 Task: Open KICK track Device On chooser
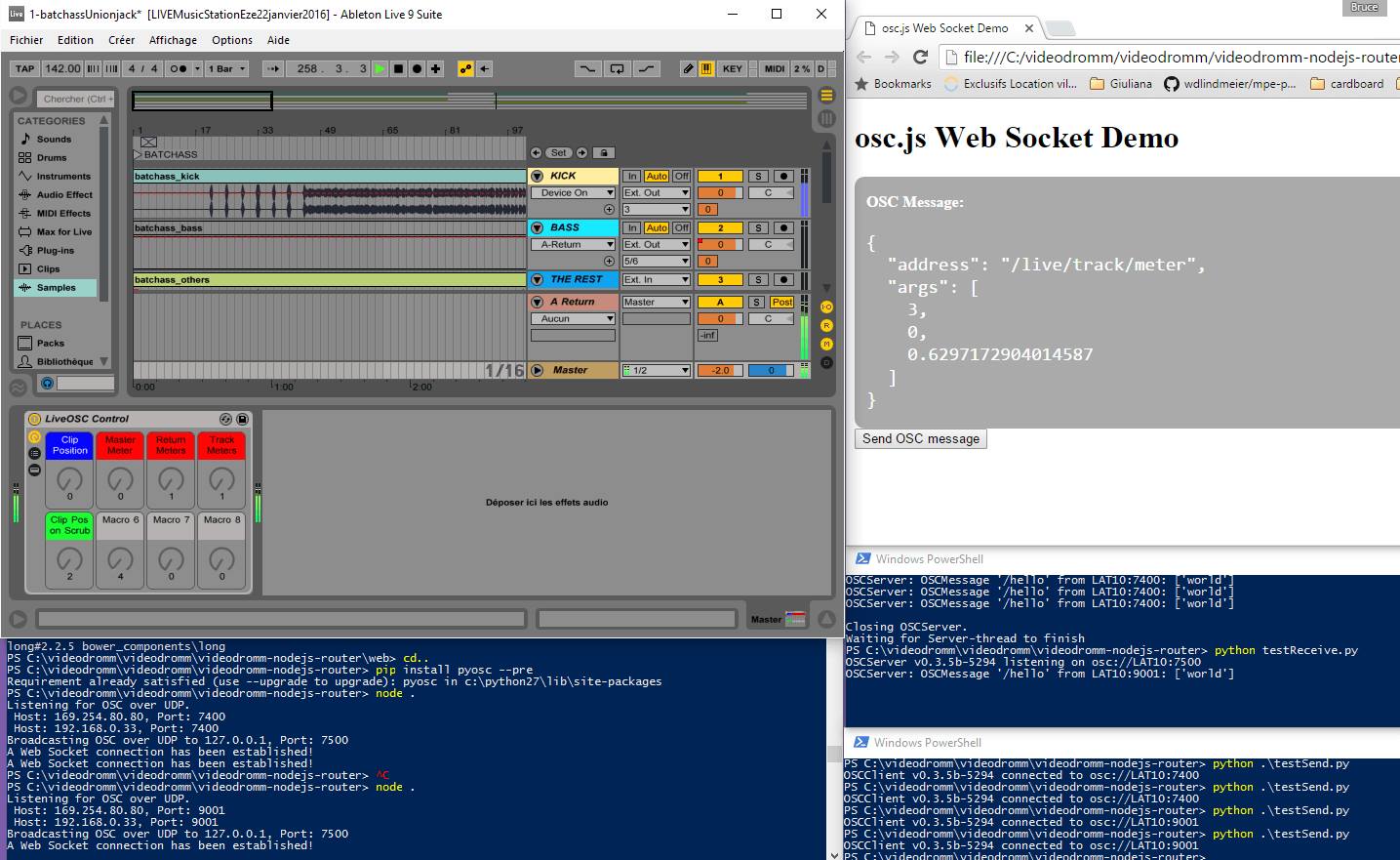(573, 192)
